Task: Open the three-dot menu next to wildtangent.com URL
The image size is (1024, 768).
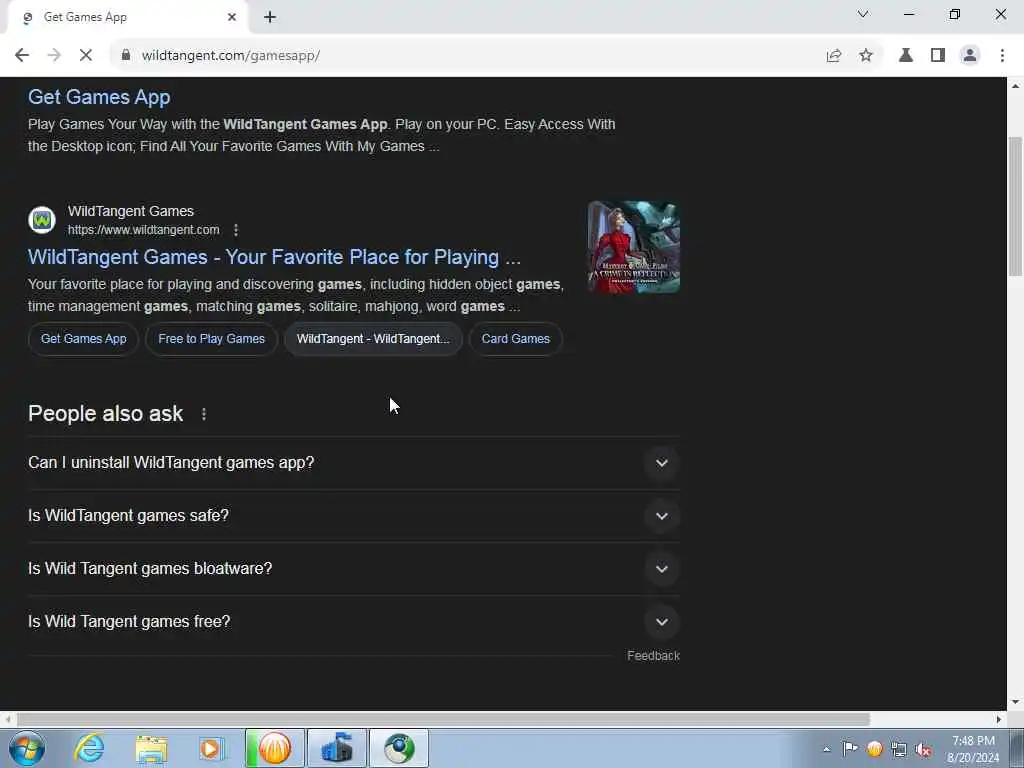Action: click(x=236, y=230)
